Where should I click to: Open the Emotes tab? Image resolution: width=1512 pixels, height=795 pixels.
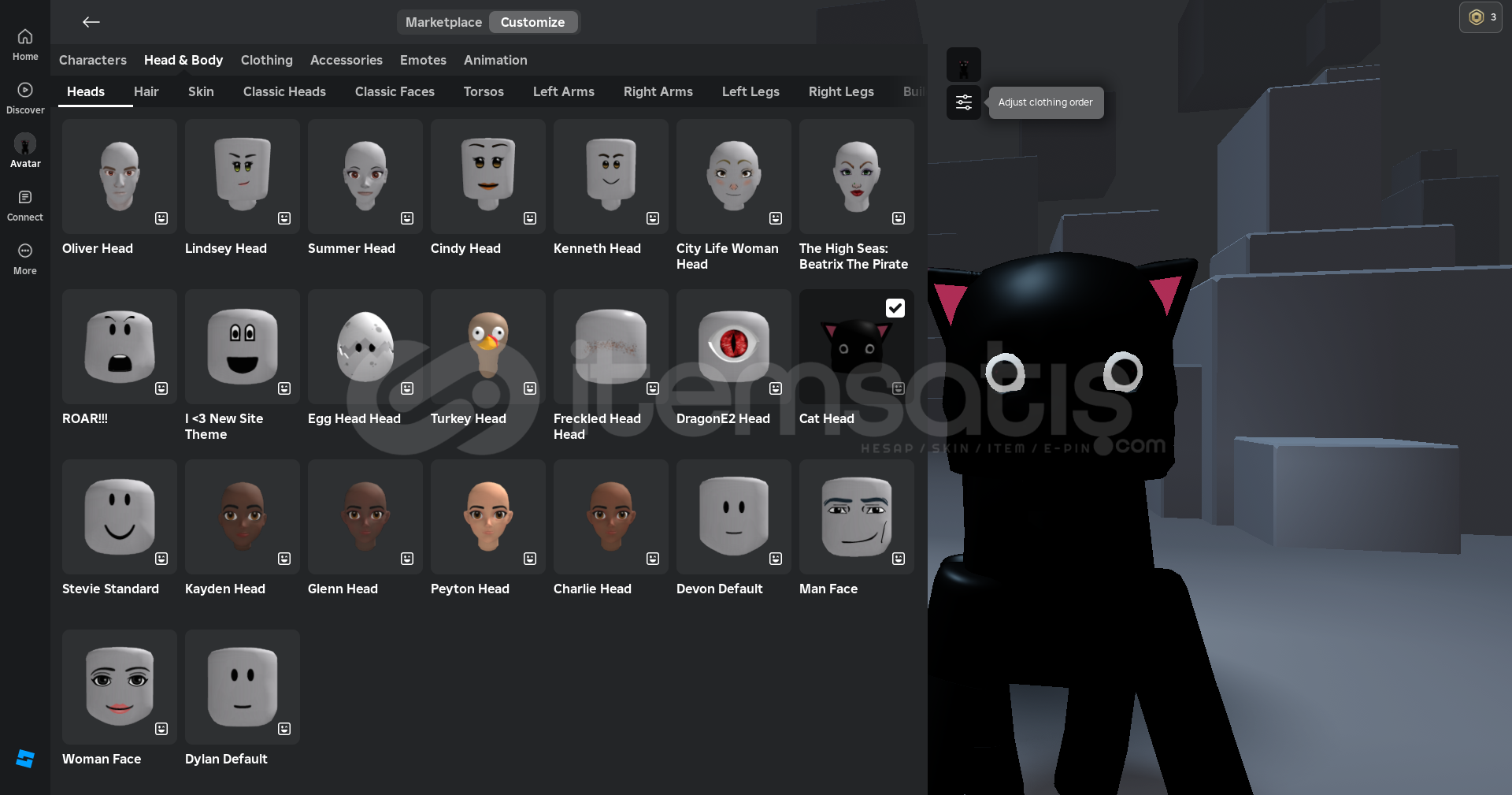click(x=423, y=60)
